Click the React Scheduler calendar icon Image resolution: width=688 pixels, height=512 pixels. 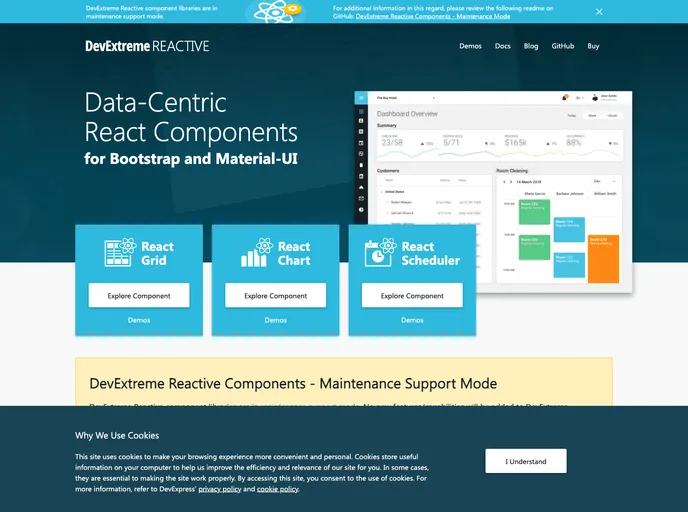click(380, 253)
